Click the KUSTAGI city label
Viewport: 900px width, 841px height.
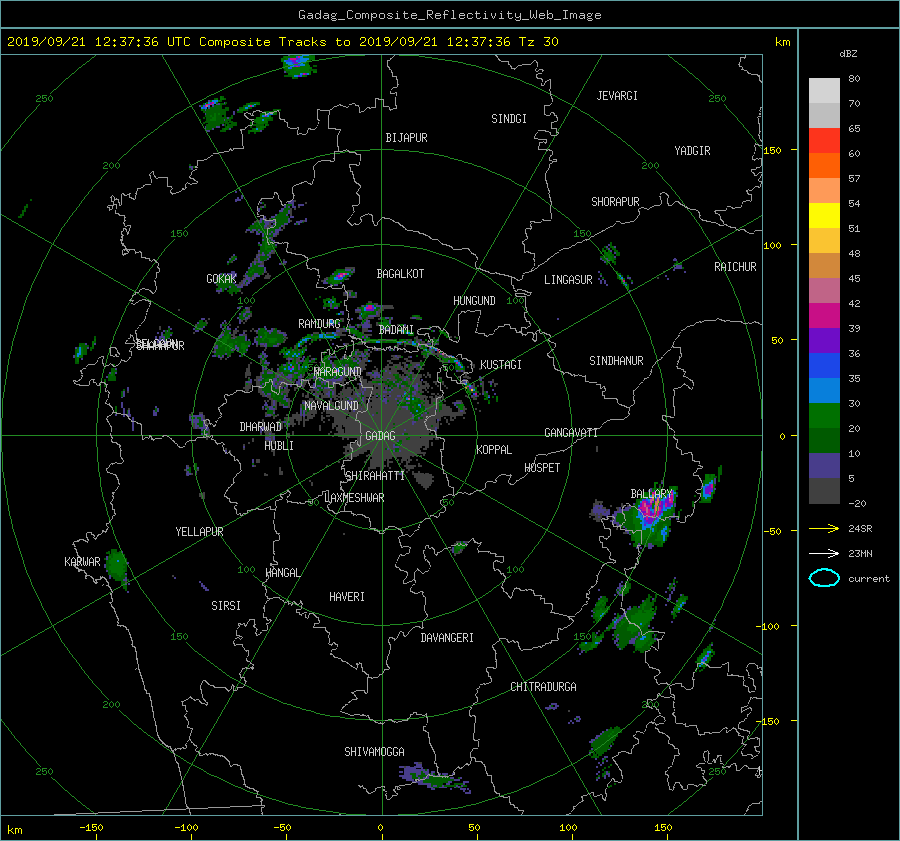(501, 365)
